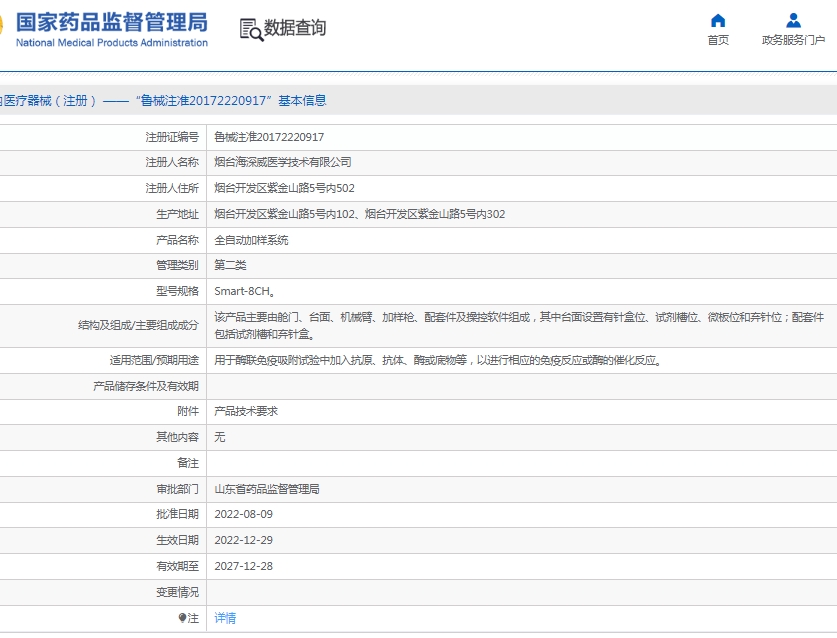Select registrant address 烟台开发区紫金山路5号内502
The width and height of the screenshot is (837, 638).
pos(285,188)
